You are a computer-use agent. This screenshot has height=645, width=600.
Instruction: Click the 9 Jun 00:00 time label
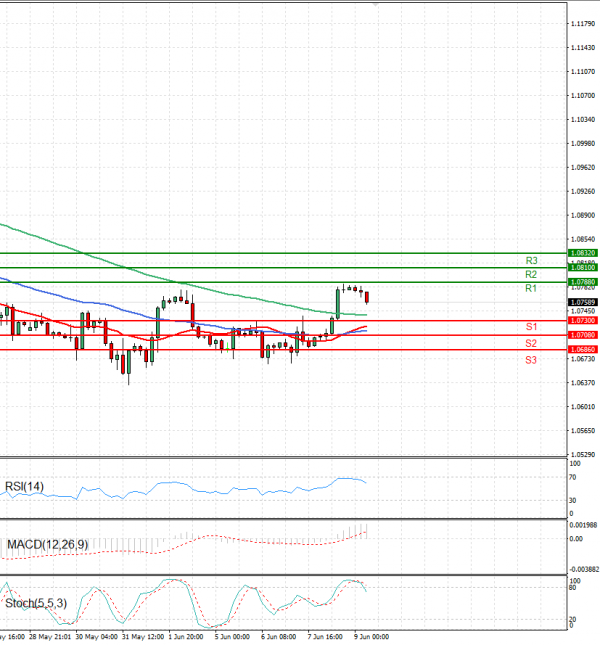[371, 637]
